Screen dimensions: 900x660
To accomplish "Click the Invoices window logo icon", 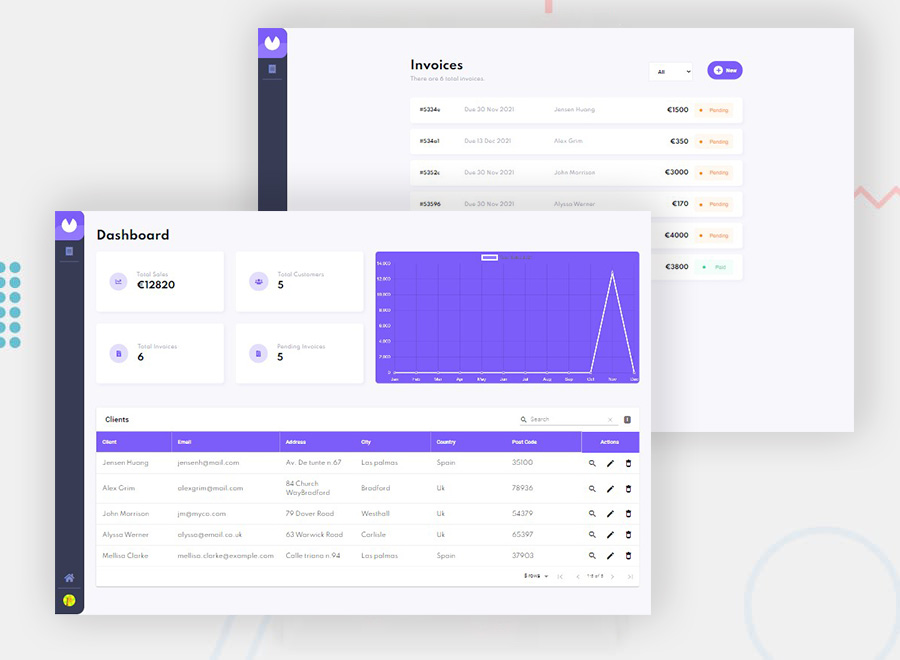I will tap(272, 43).
